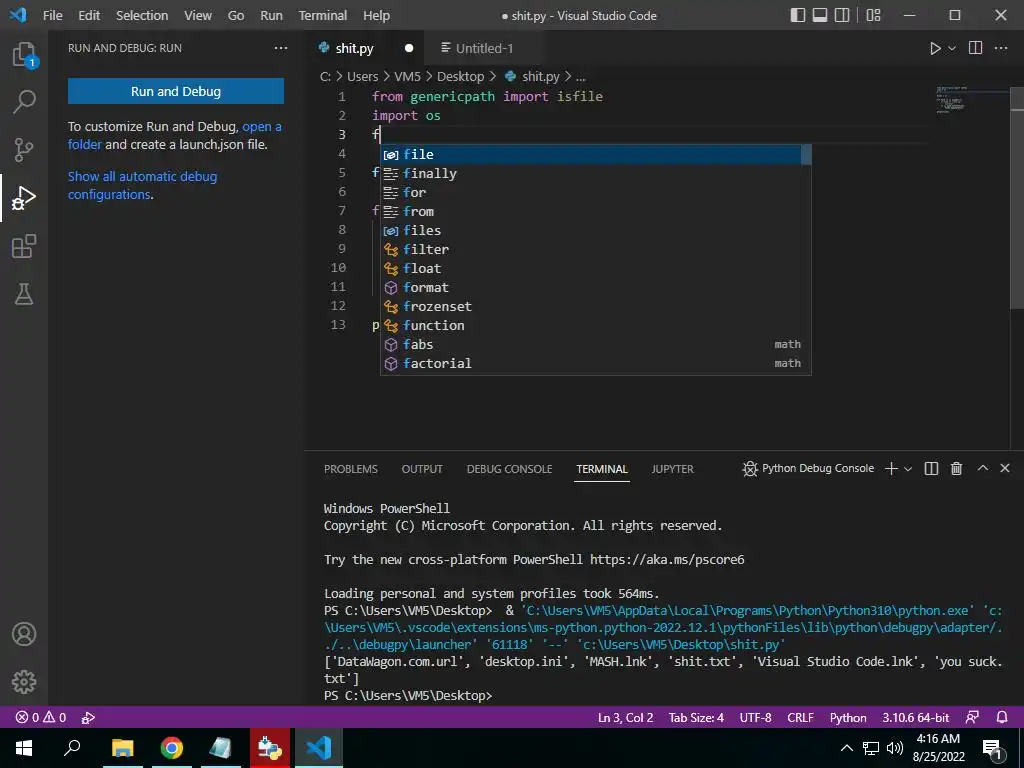Open the Manage gear icon
Image resolution: width=1024 pixels, height=768 pixels.
click(x=24, y=682)
